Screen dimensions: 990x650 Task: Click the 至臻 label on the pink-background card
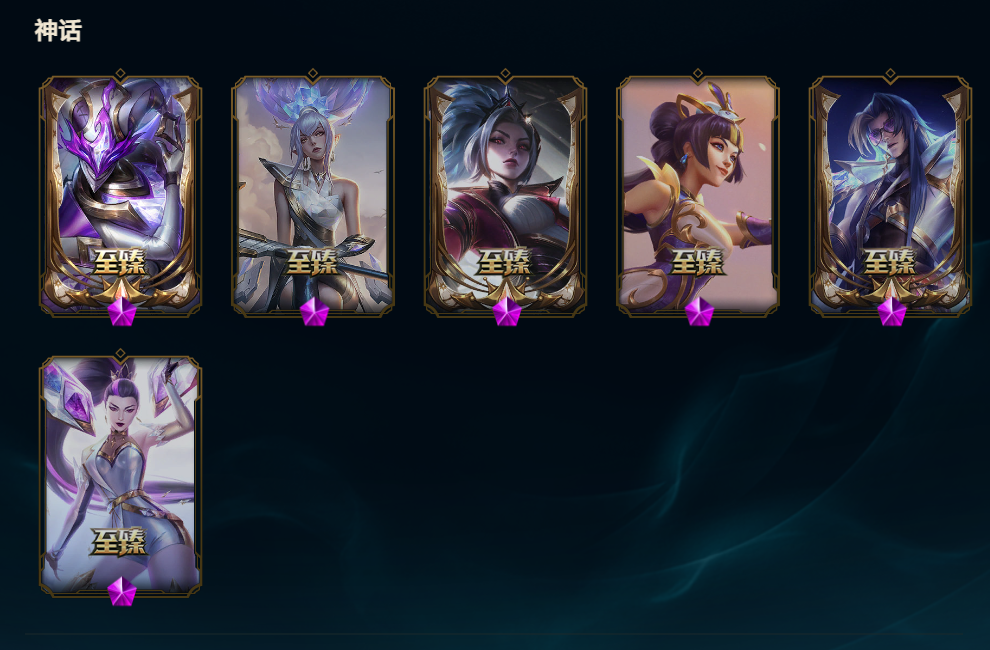click(x=697, y=262)
